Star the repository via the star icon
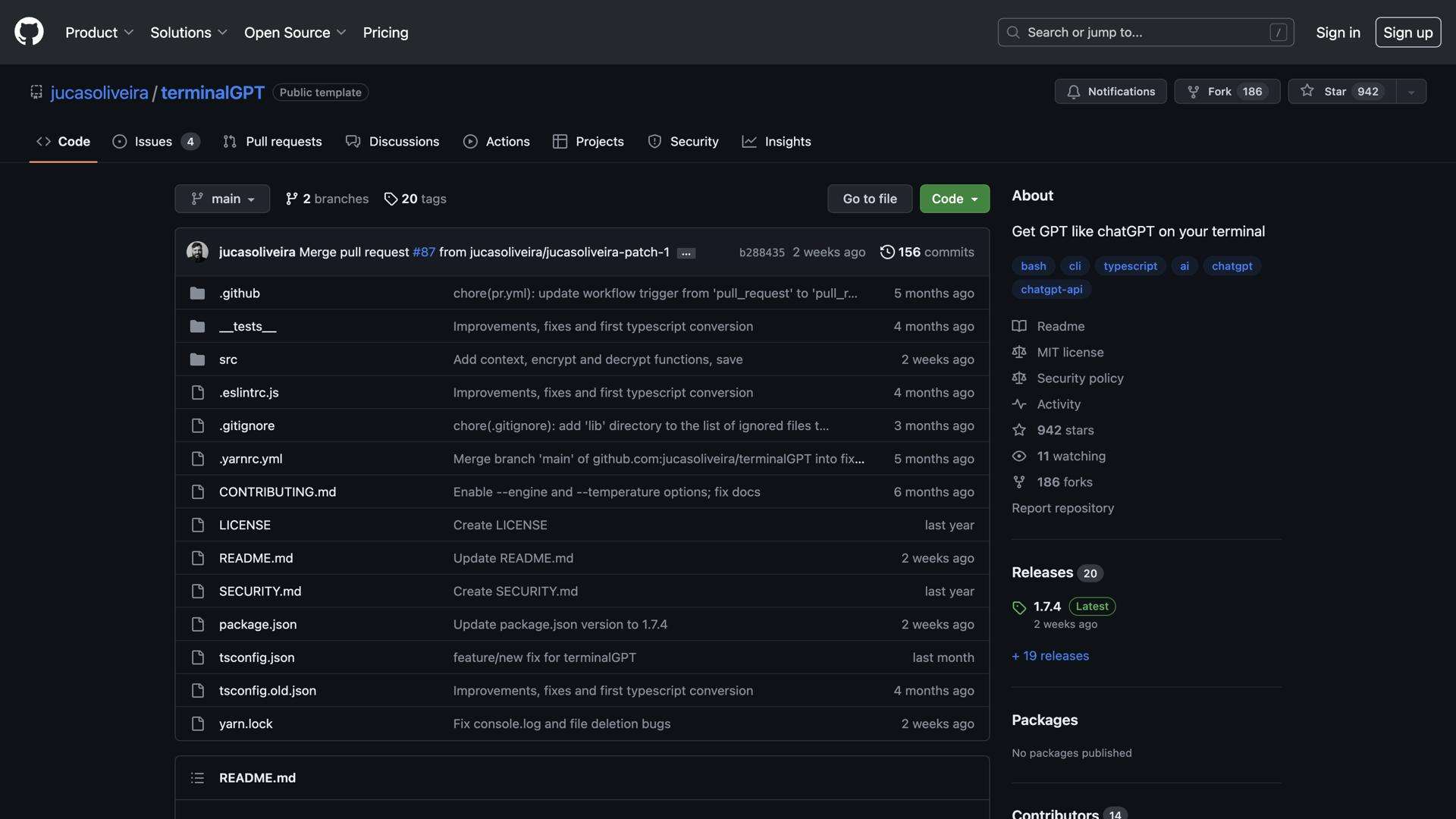The image size is (1456, 819). coord(1307,90)
